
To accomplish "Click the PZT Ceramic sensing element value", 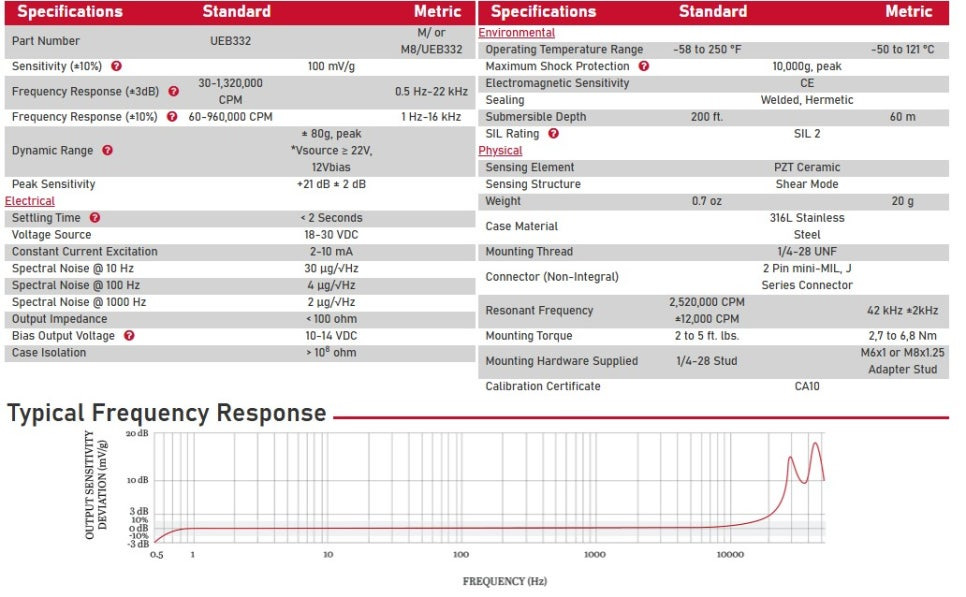I will 807,167.
